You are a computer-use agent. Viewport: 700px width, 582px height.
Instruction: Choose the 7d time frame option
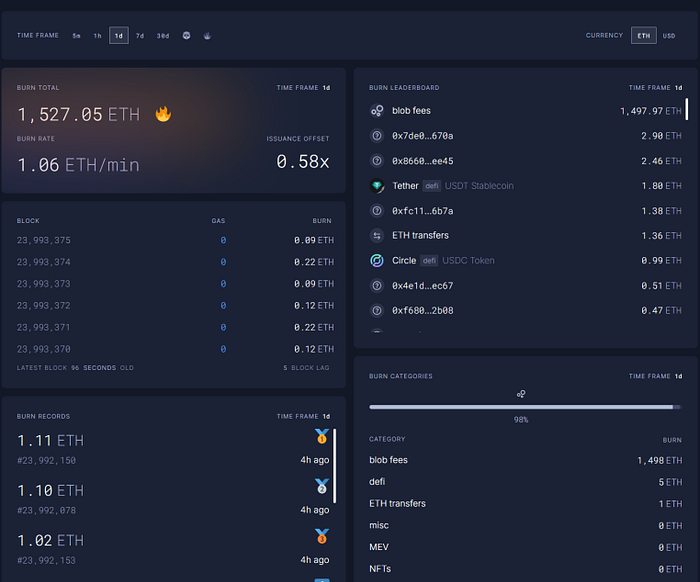[140, 36]
